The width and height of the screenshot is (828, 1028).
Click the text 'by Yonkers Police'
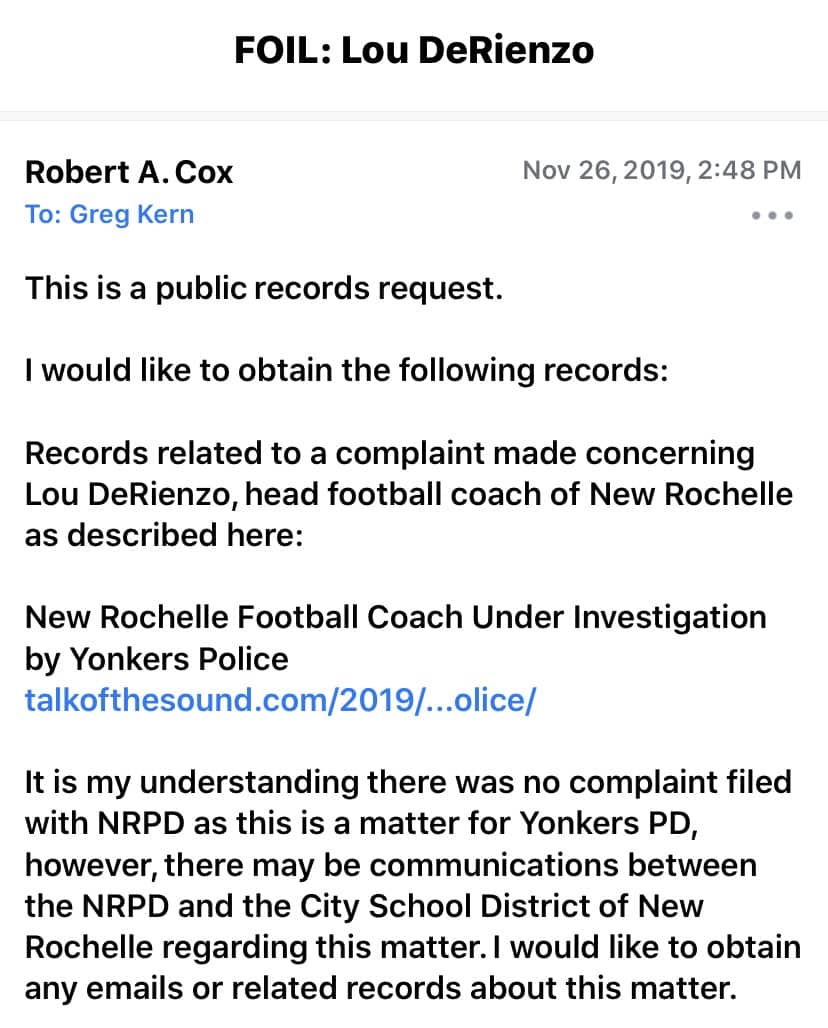click(x=157, y=659)
